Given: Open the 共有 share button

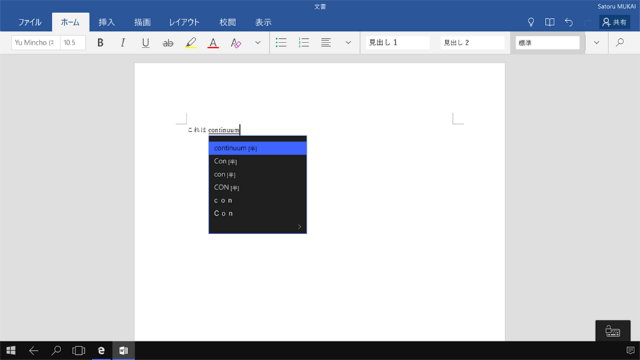Looking at the screenshot, I should (x=615, y=22).
